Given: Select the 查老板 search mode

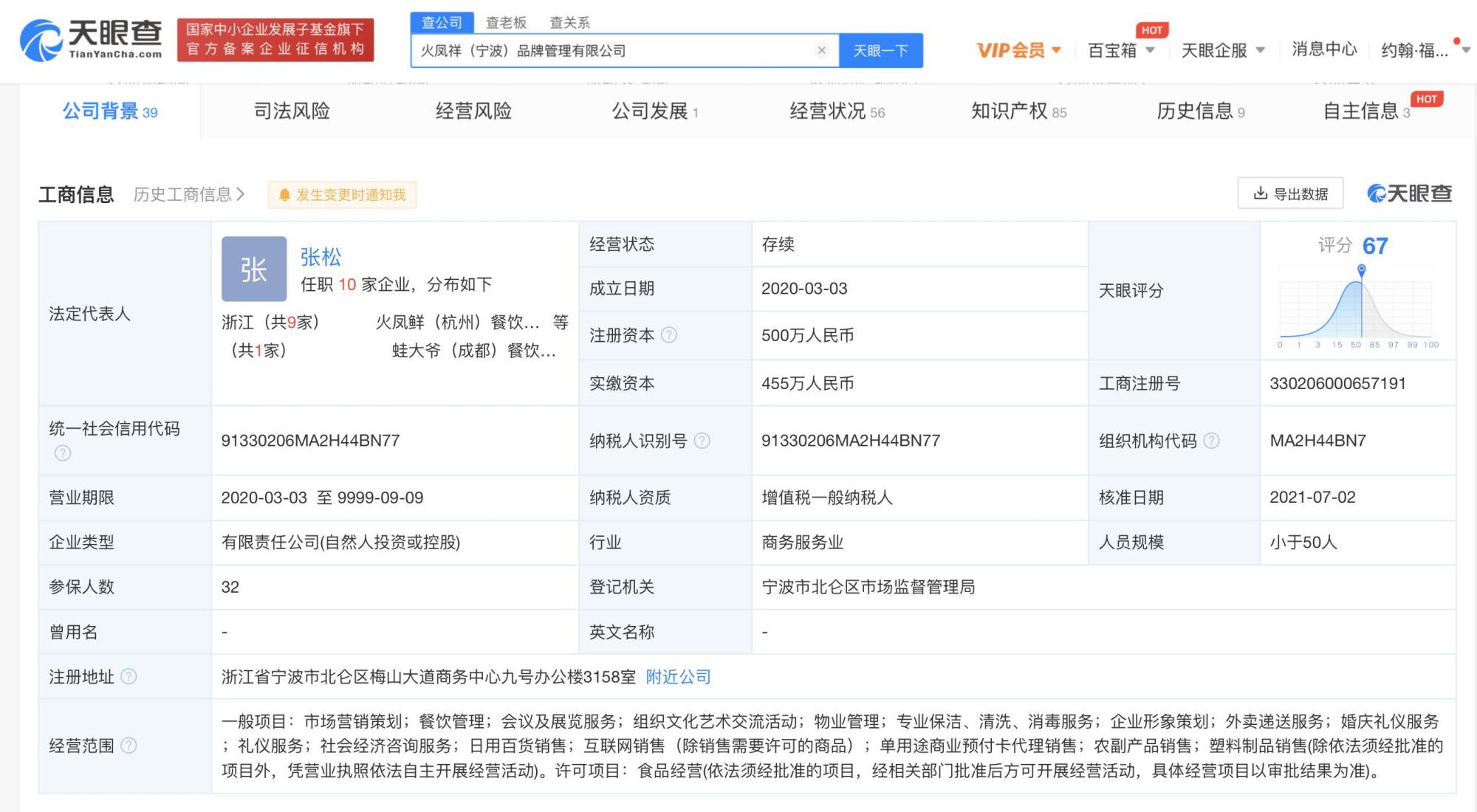Looking at the screenshot, I should (505, 22).
